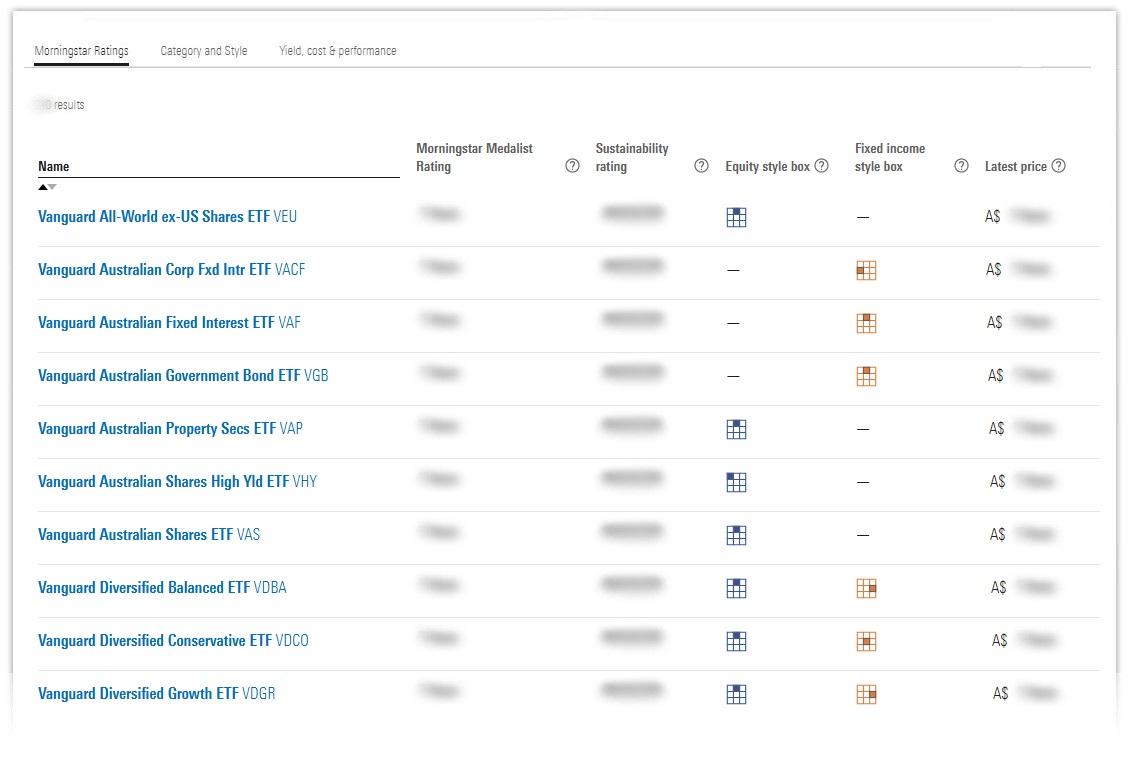View equity style box for Australian Property Secs
This screenshot has width=1129, height=759.
[x=737, y=429]
